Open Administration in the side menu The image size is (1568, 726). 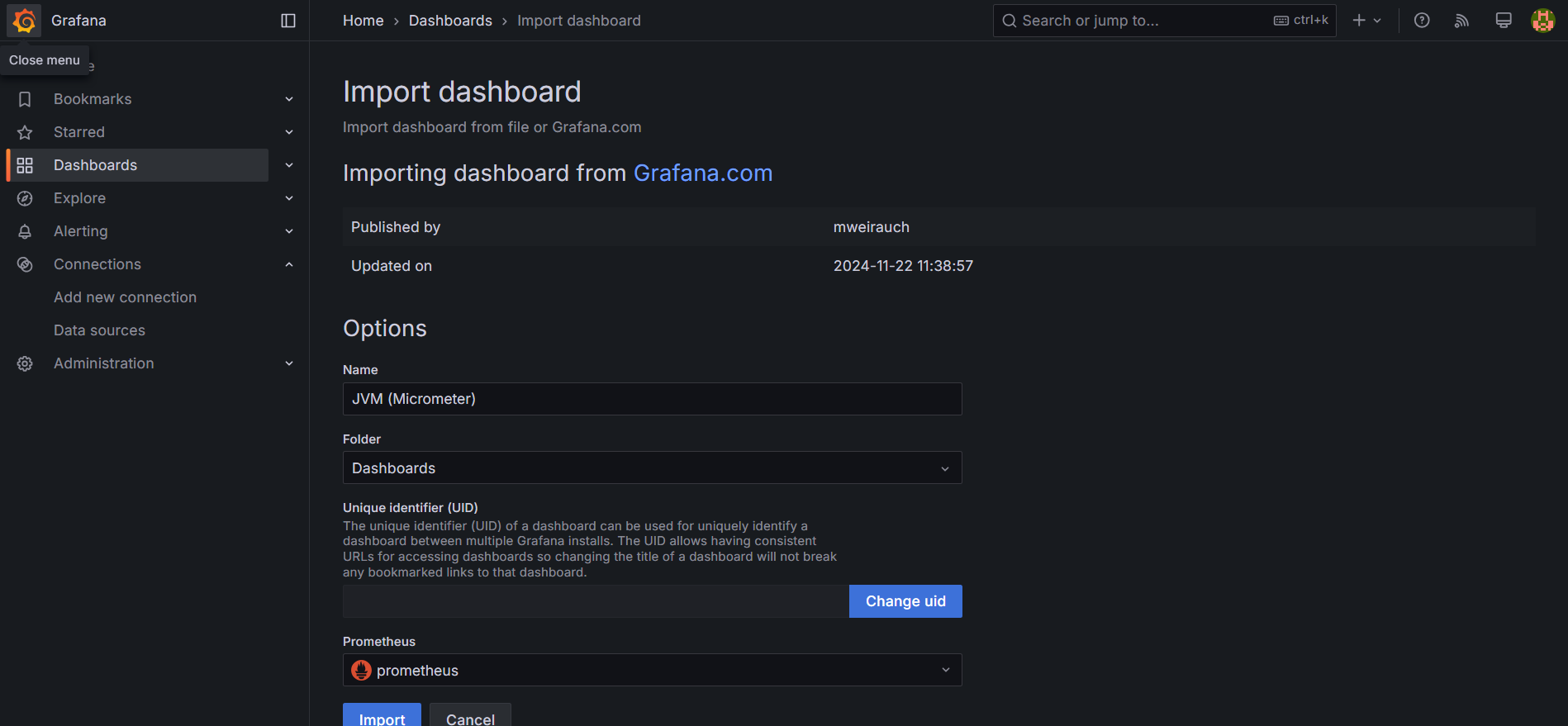pyautogui.click(x=104, y=363)
